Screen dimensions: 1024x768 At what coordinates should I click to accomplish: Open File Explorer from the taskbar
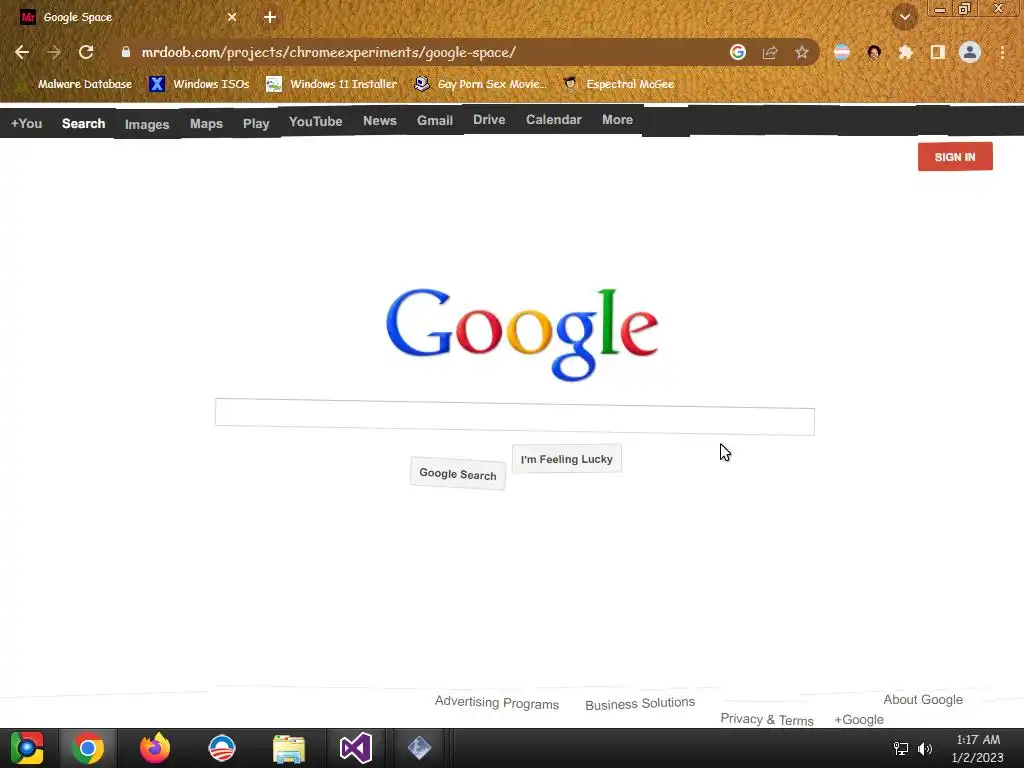(x=289, y=748)
